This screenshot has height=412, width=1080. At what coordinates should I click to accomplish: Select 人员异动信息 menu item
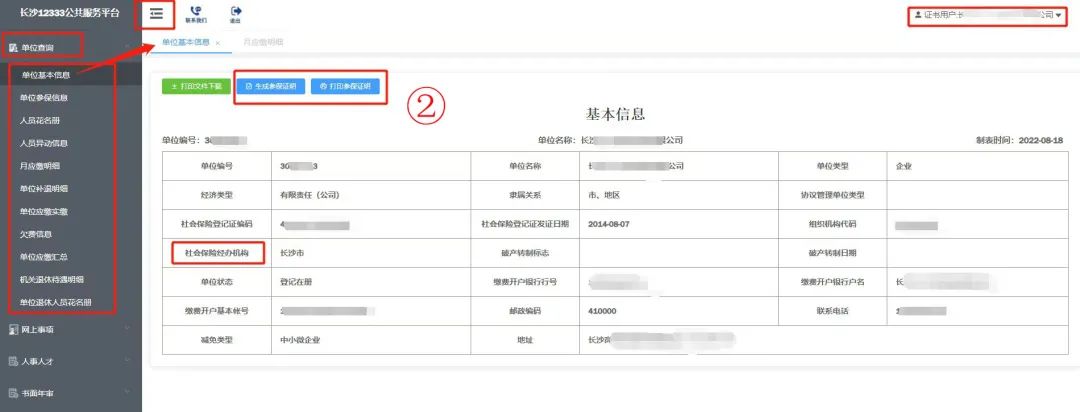[44, 143]
